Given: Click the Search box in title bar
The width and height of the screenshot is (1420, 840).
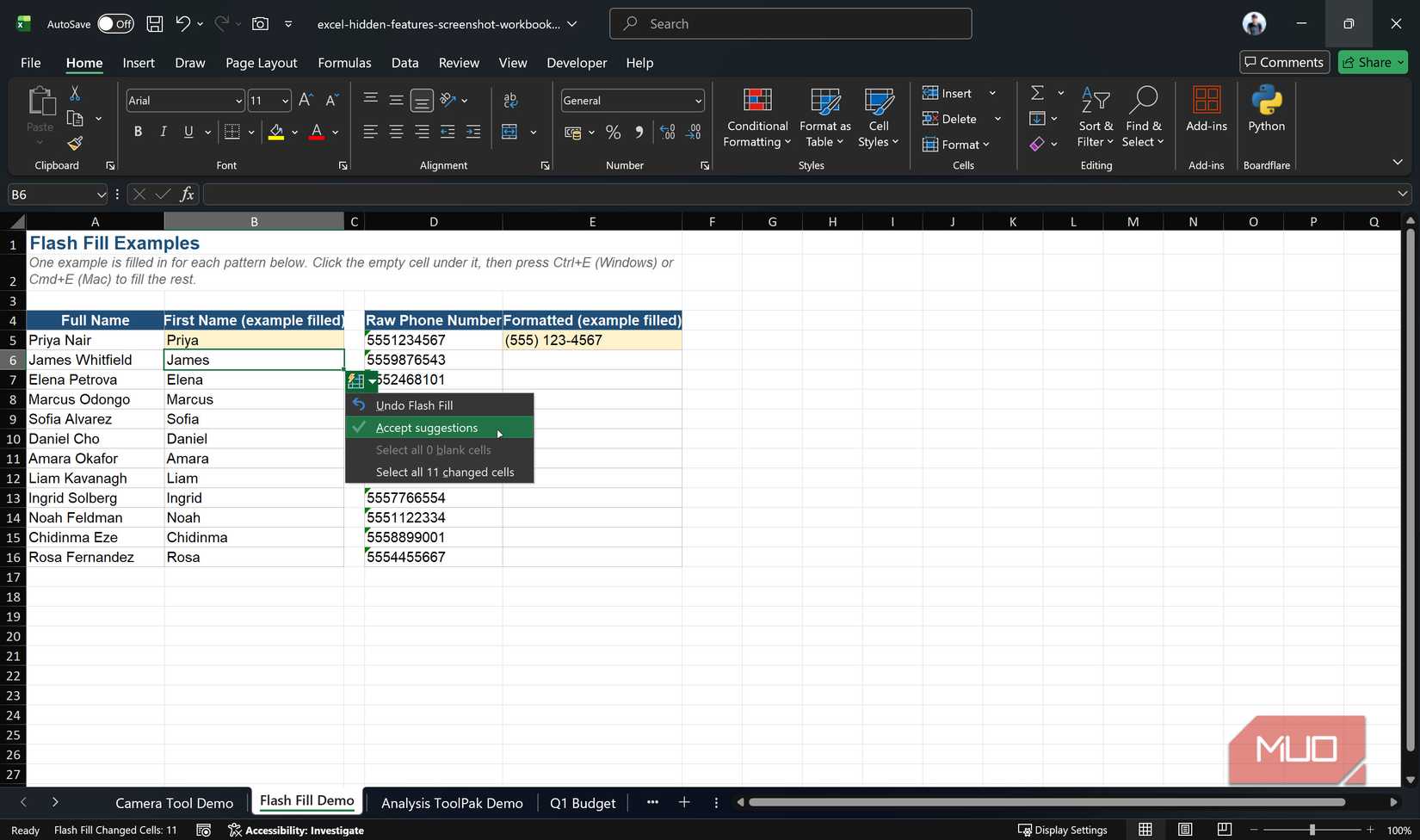Looking at the screenshot, I should 791,24.
